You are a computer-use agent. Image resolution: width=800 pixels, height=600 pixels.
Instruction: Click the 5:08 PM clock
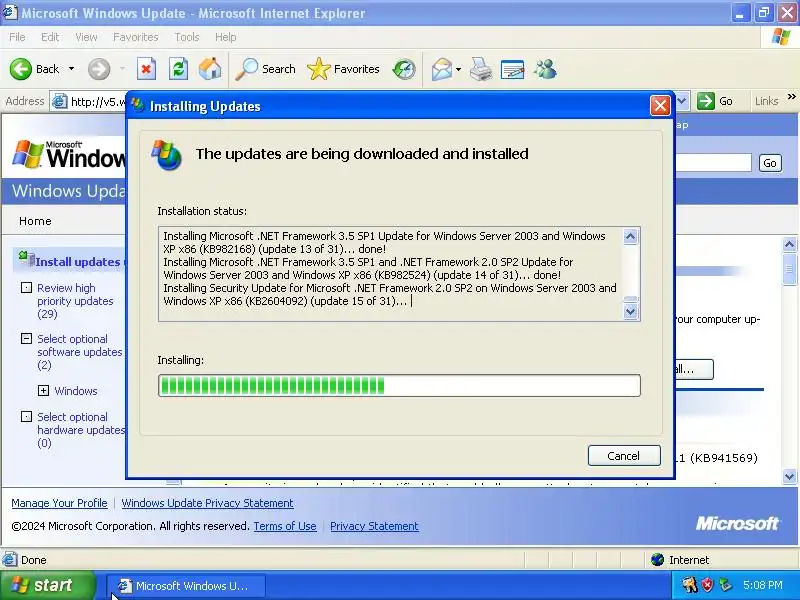point(763,585)
